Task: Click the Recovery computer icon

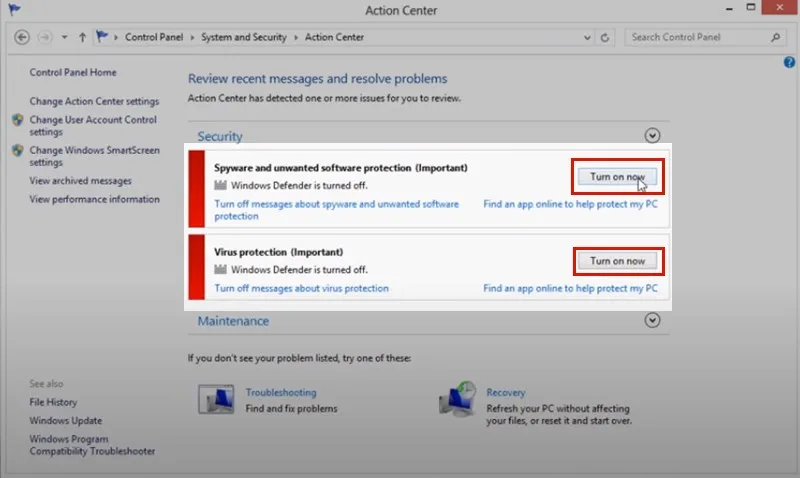Action: pyautogui.click(x=458, y=398)
